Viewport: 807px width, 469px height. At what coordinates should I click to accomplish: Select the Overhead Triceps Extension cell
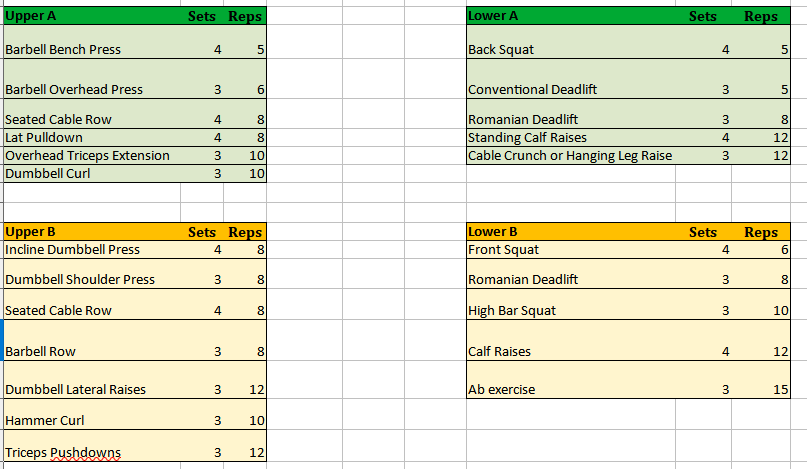pos(92,155)
